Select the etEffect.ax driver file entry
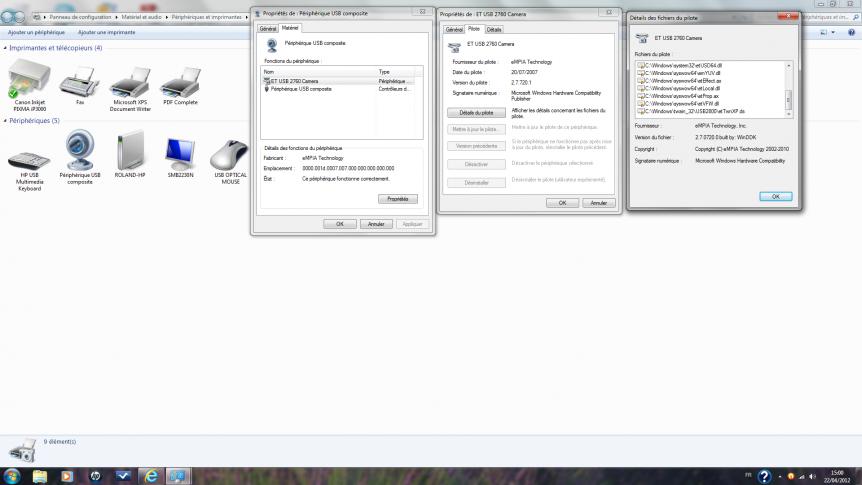Screen dimensions: 862x485 [x=679, y=81]
